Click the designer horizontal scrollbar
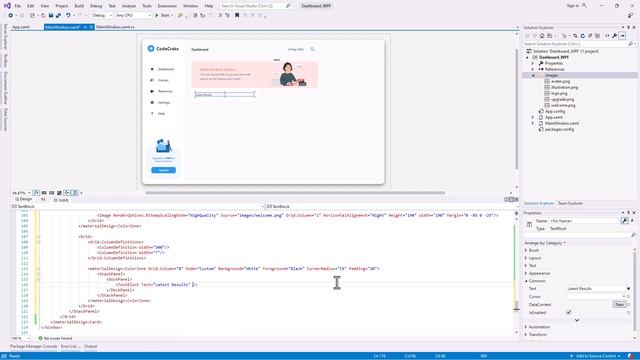Screen dimensions: 640x360 [x=295, y=193]
